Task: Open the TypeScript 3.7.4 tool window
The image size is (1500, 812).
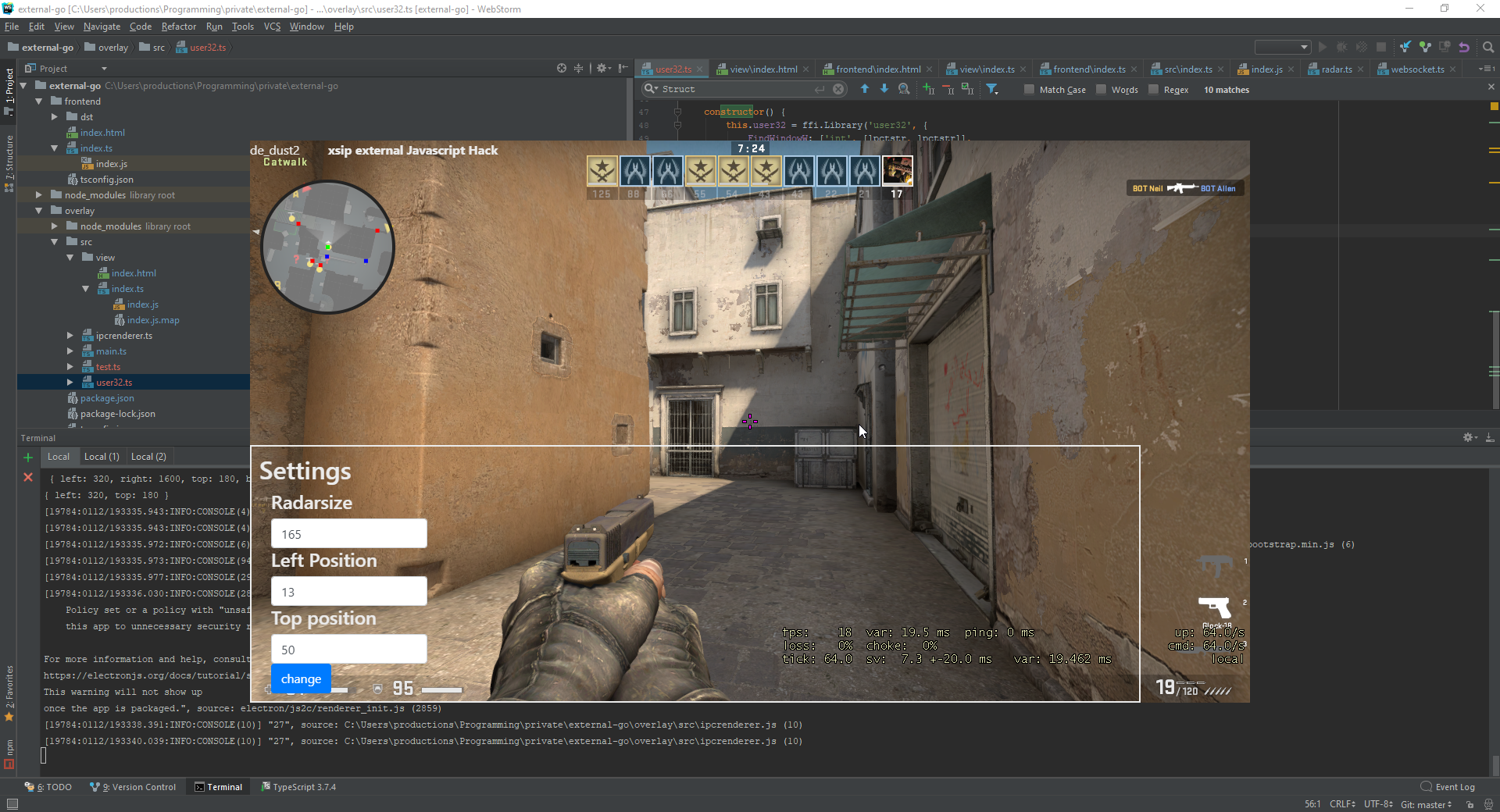Action: 298,787
